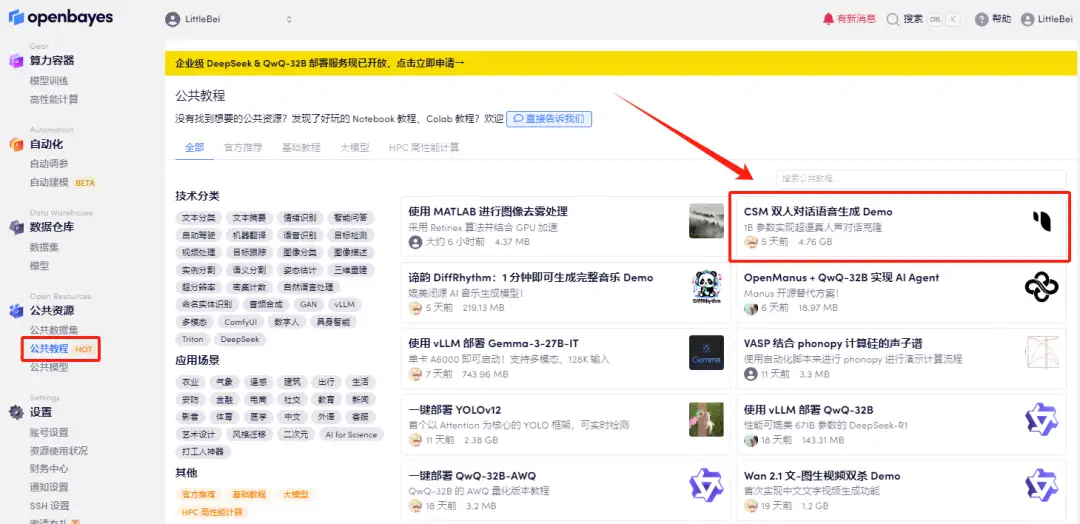
Task: Switch to the 全部 tab
Action: (x=194, y=147)
